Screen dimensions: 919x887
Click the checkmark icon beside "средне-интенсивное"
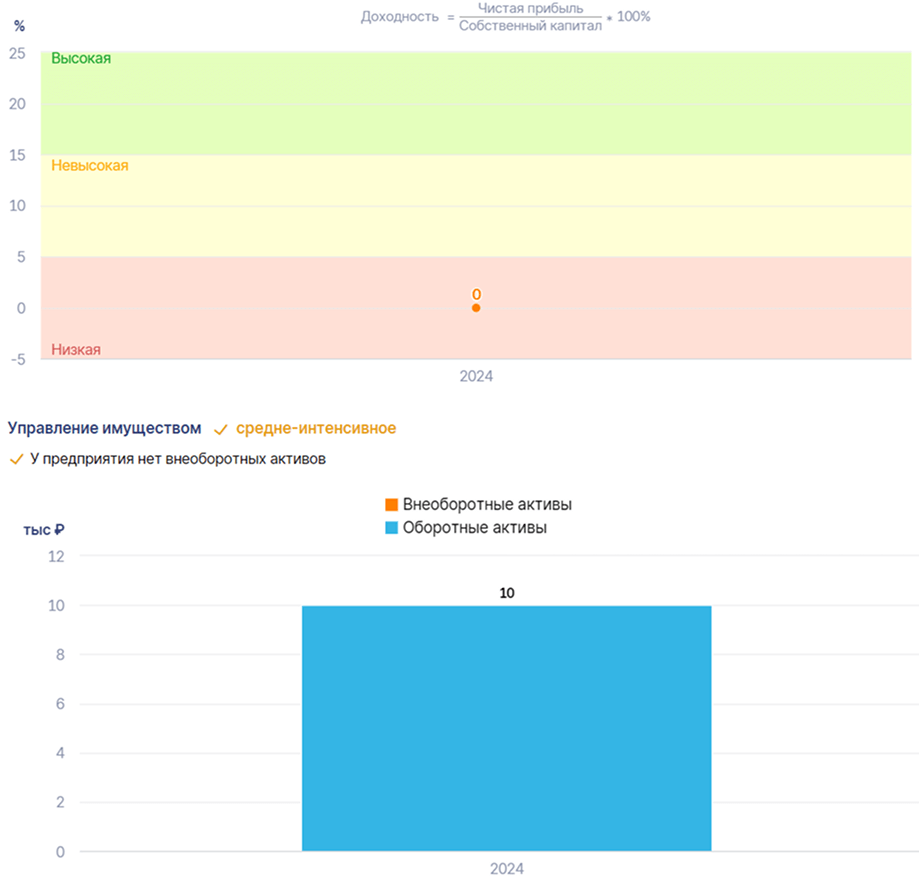pyautogui.click(x=220, y=430)
